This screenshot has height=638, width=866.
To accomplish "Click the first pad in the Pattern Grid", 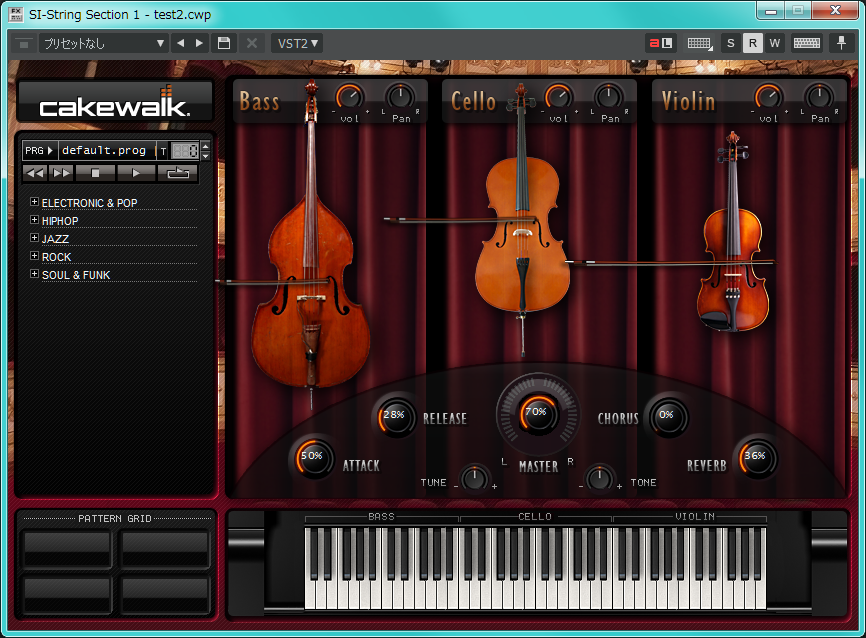I will 67,549.
